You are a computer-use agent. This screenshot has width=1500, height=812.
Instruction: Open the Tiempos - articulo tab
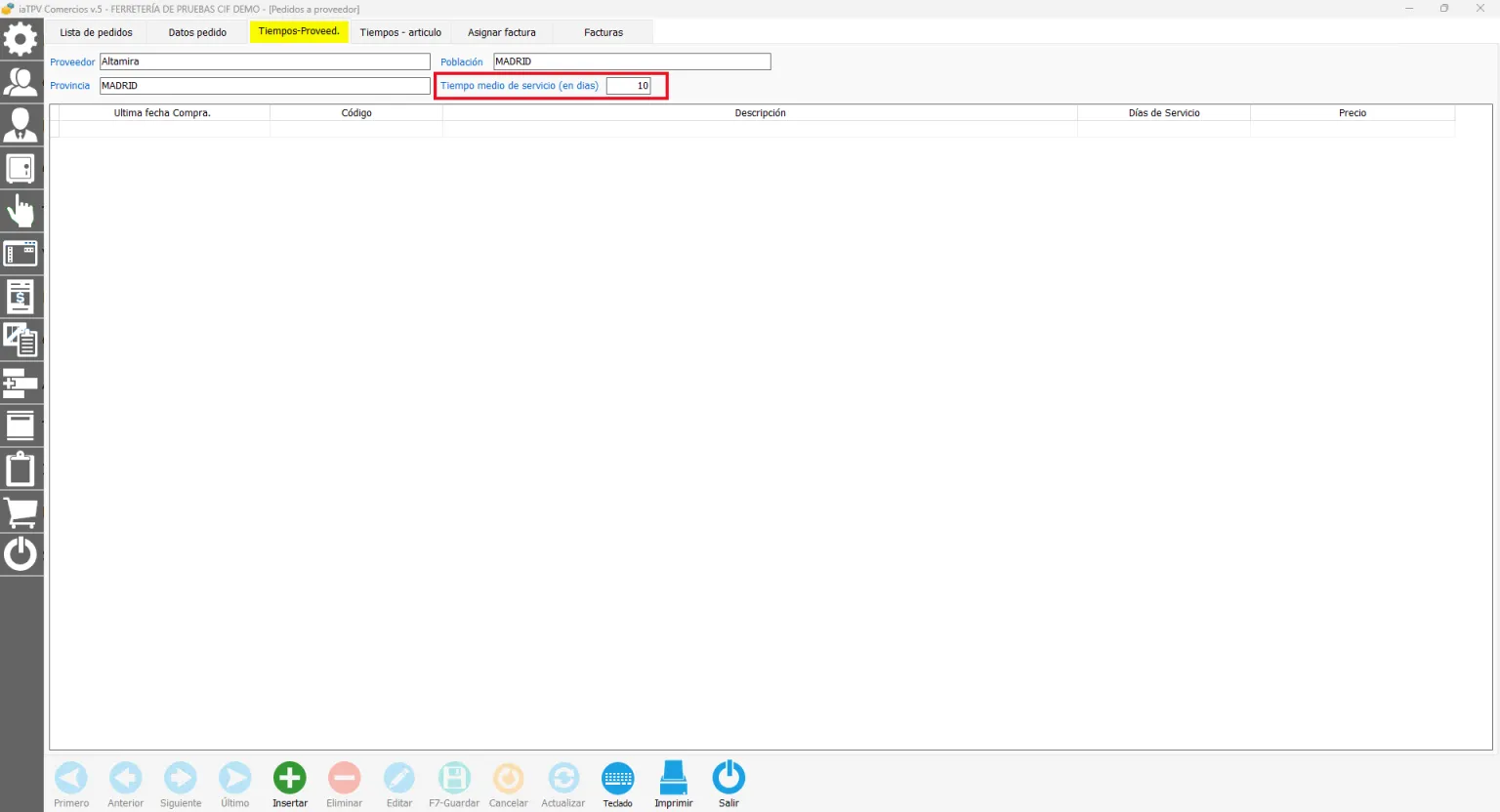[400, 32]
